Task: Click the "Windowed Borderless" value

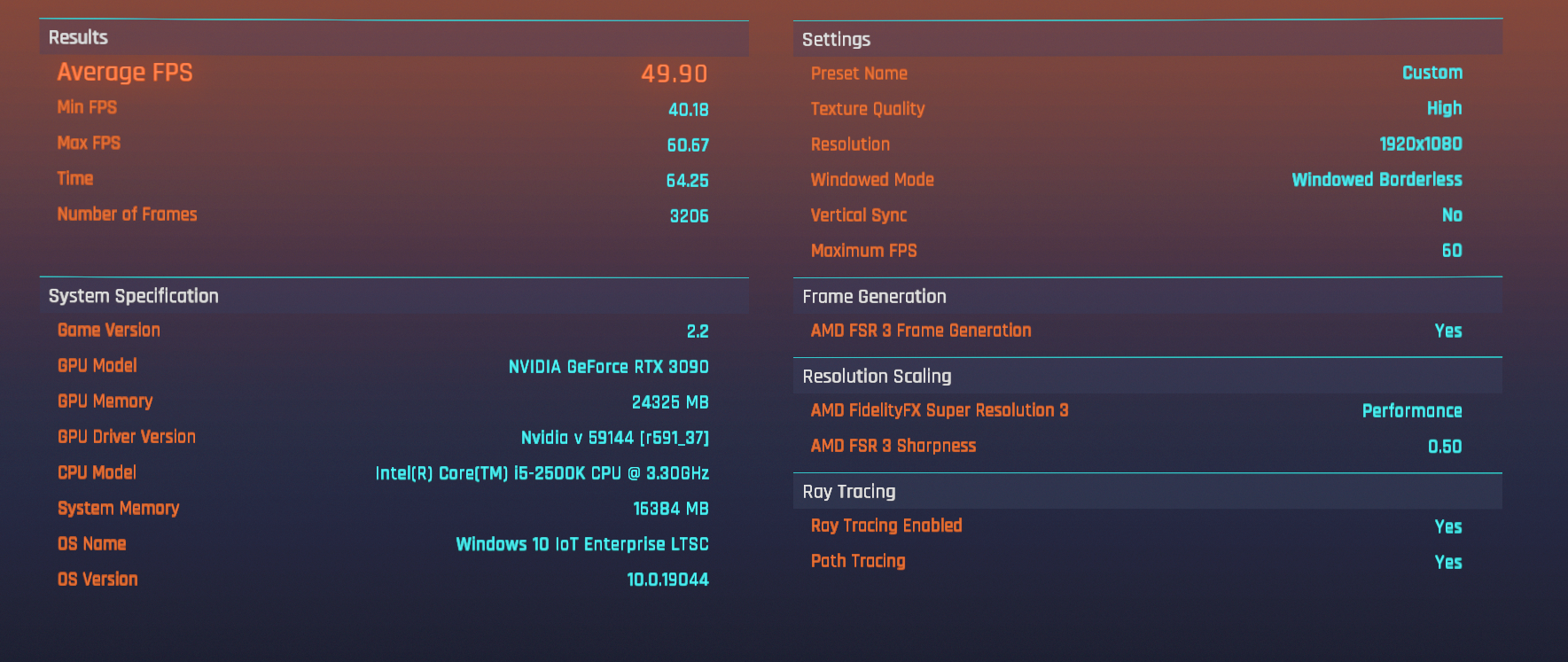Action: [x=1377, y=180]
